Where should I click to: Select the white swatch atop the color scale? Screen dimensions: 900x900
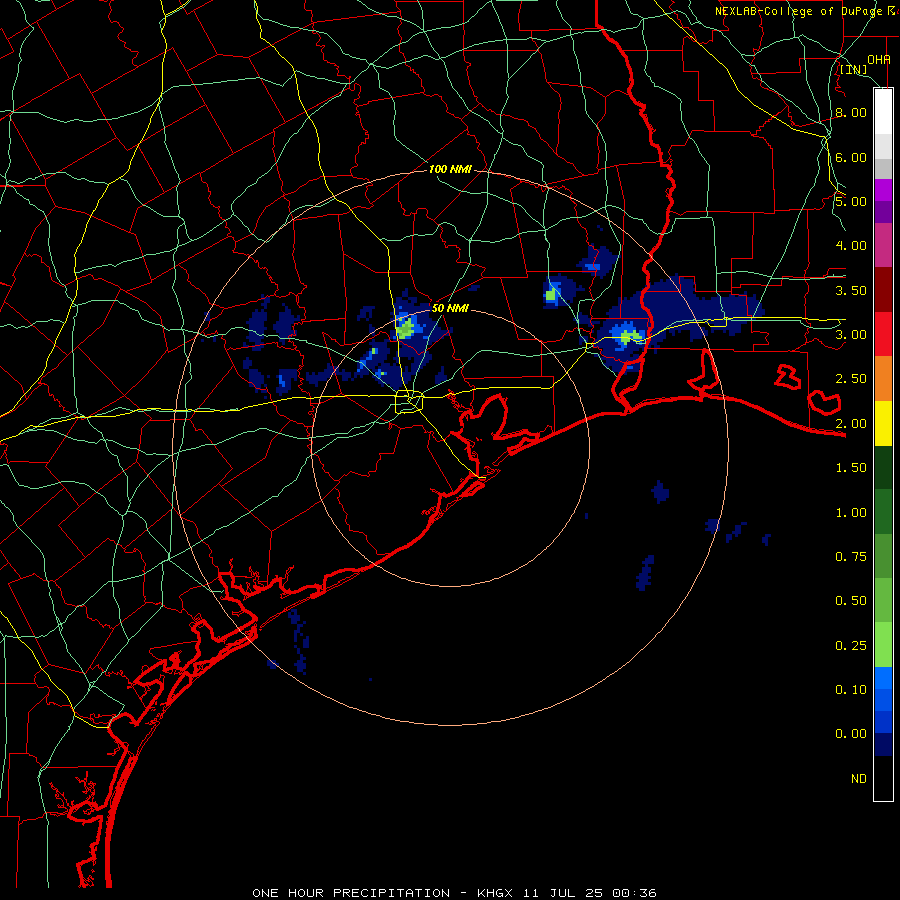[883, 112]
